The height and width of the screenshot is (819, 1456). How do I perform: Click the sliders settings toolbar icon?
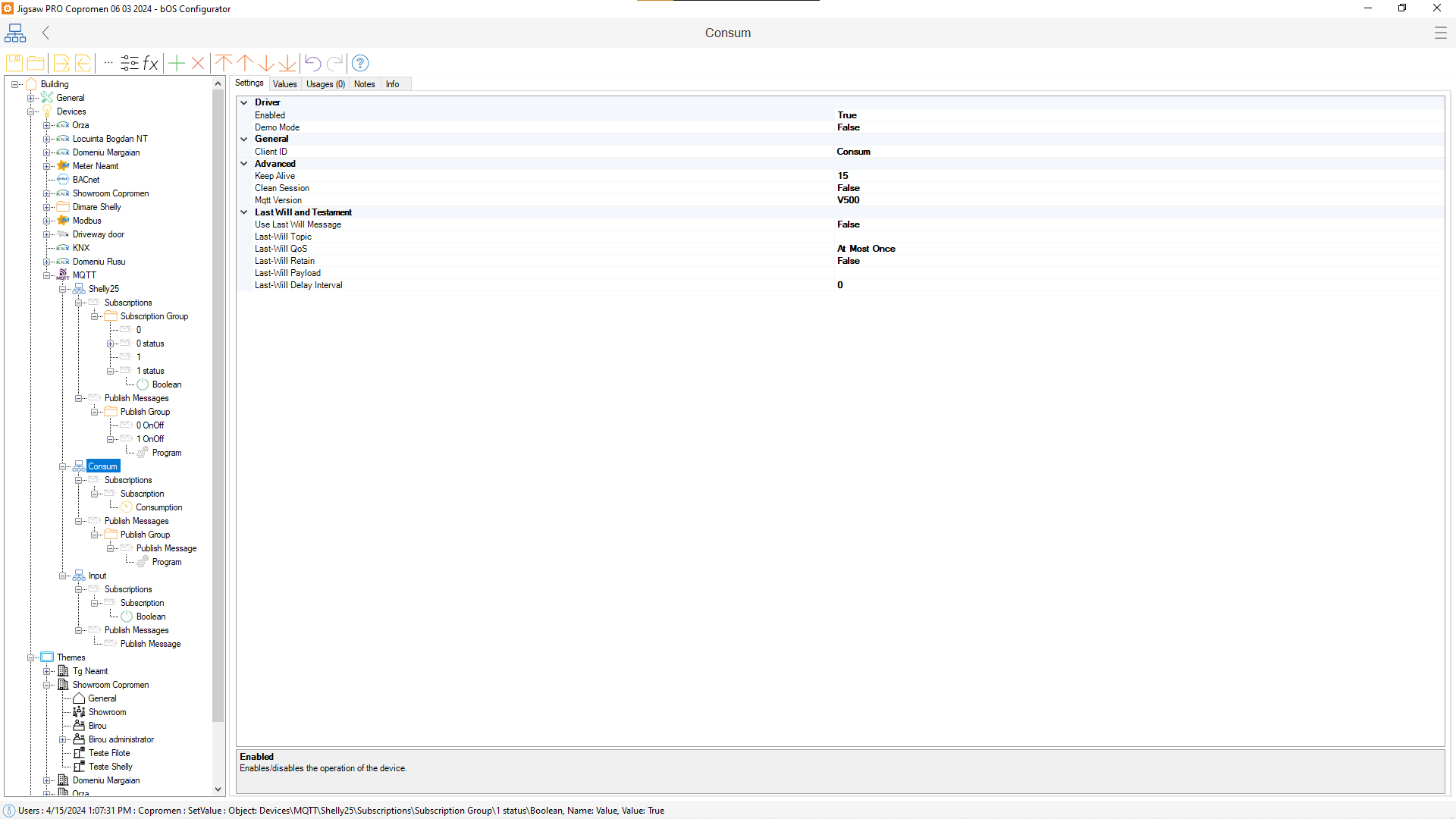130,63
